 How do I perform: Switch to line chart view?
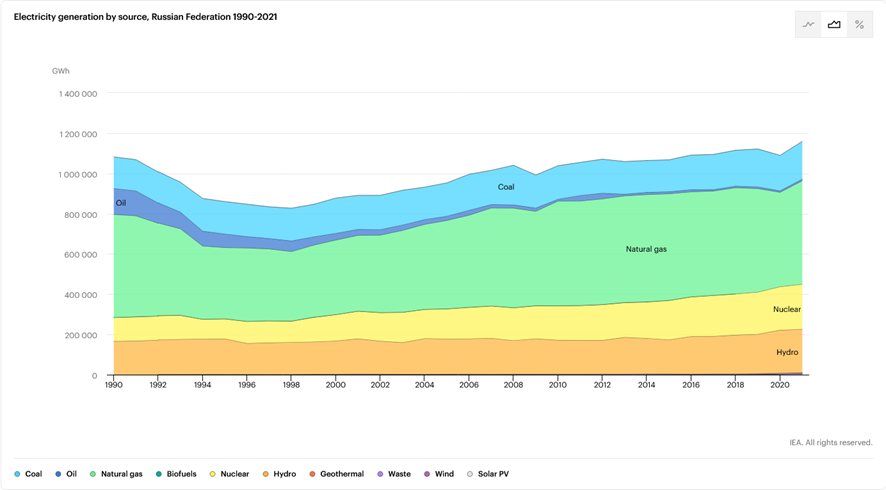(808, 25)
